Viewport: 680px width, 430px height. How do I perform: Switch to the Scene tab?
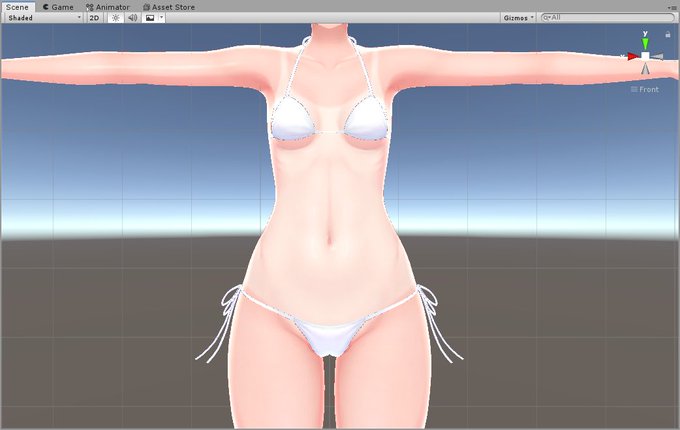pyautogui.click(x=17, y=7)
